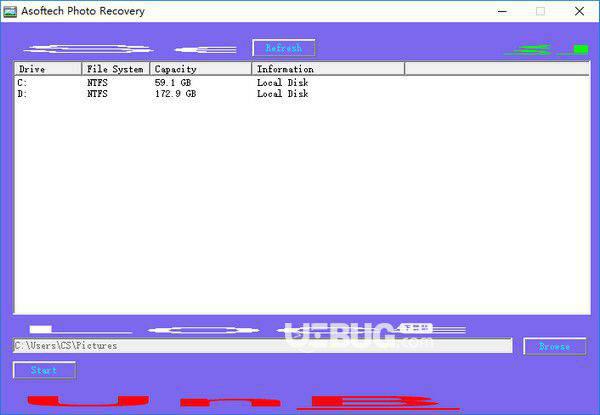Viewport: 600px width, 415px height.
Task: Click the Refresh button
Action: (284, 48)
